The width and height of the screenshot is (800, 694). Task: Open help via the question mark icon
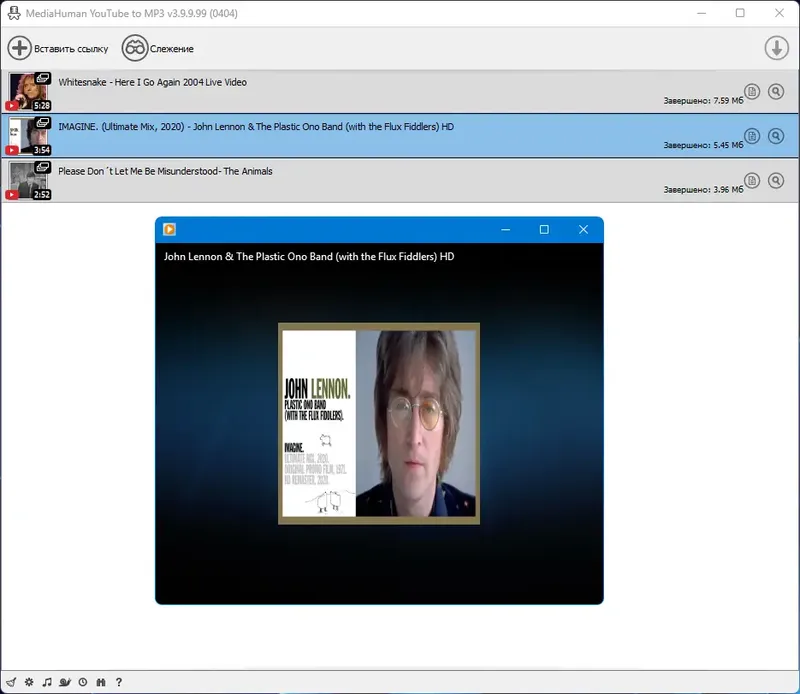tap(119, 682)
